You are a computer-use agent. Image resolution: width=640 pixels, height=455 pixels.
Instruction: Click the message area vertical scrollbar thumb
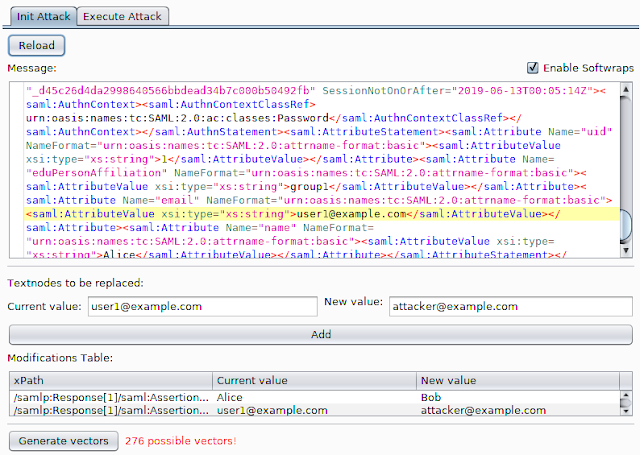click(626, 225)
